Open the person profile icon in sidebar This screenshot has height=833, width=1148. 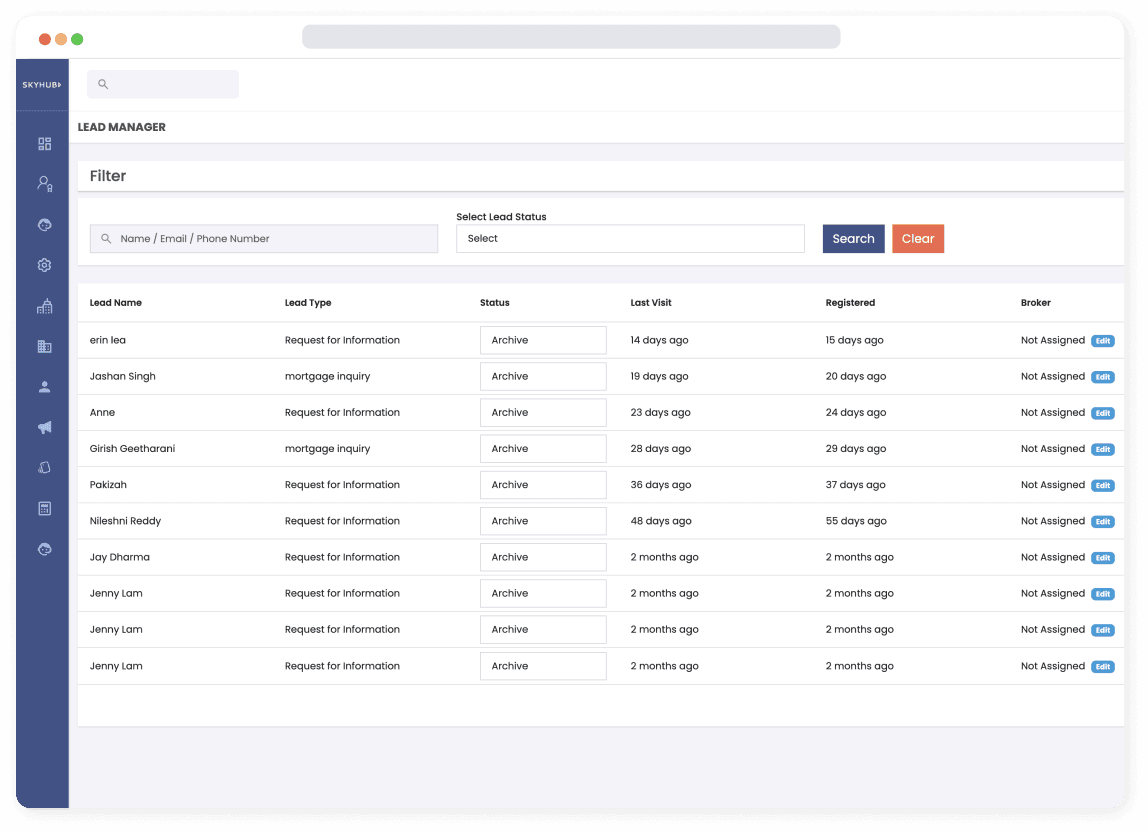pos(44,387)
